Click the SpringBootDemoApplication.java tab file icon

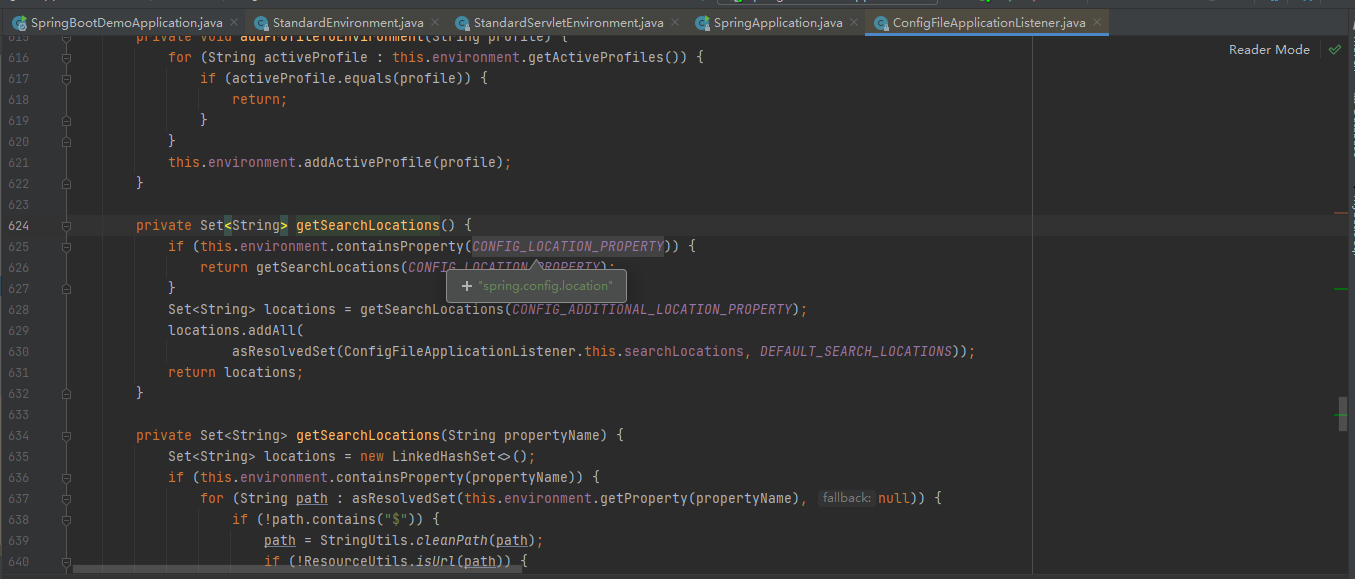pos(19,22)
